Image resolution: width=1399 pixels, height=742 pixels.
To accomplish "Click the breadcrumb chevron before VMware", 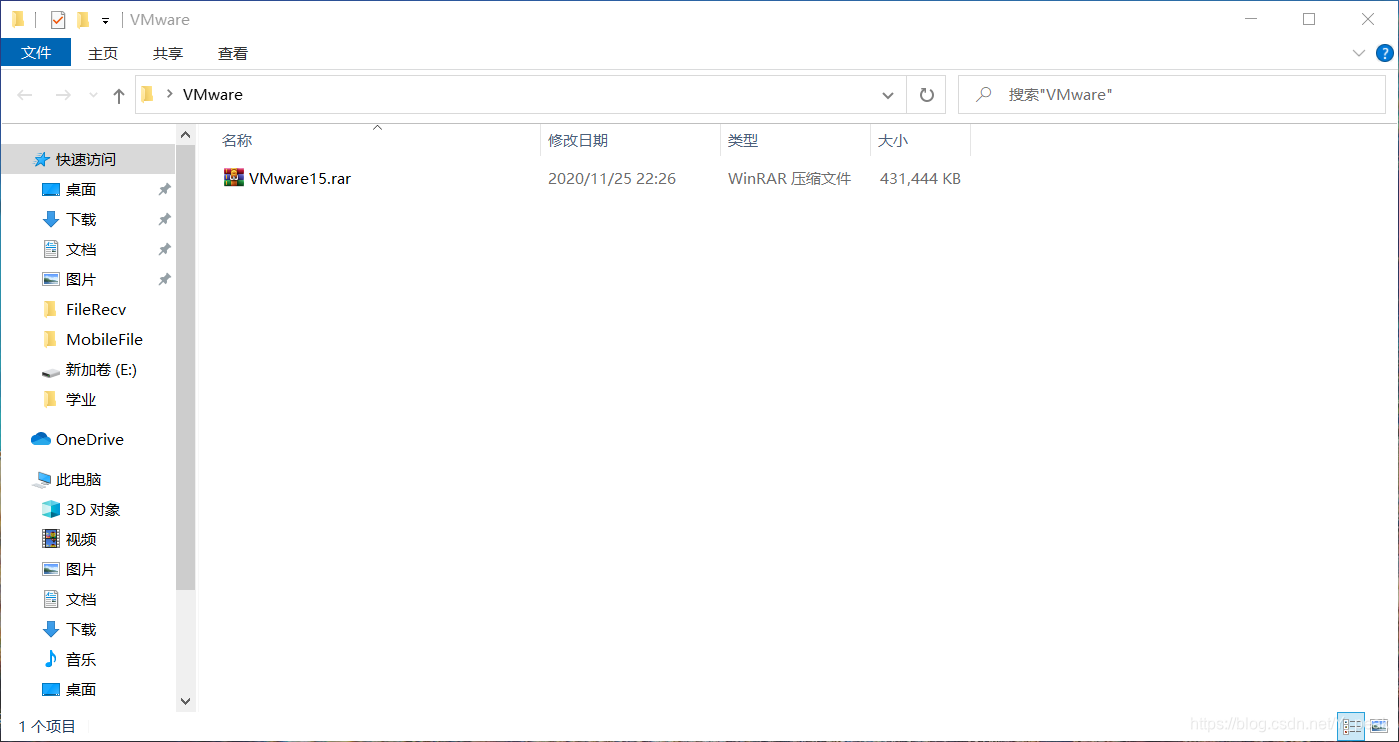I will 170,94.
